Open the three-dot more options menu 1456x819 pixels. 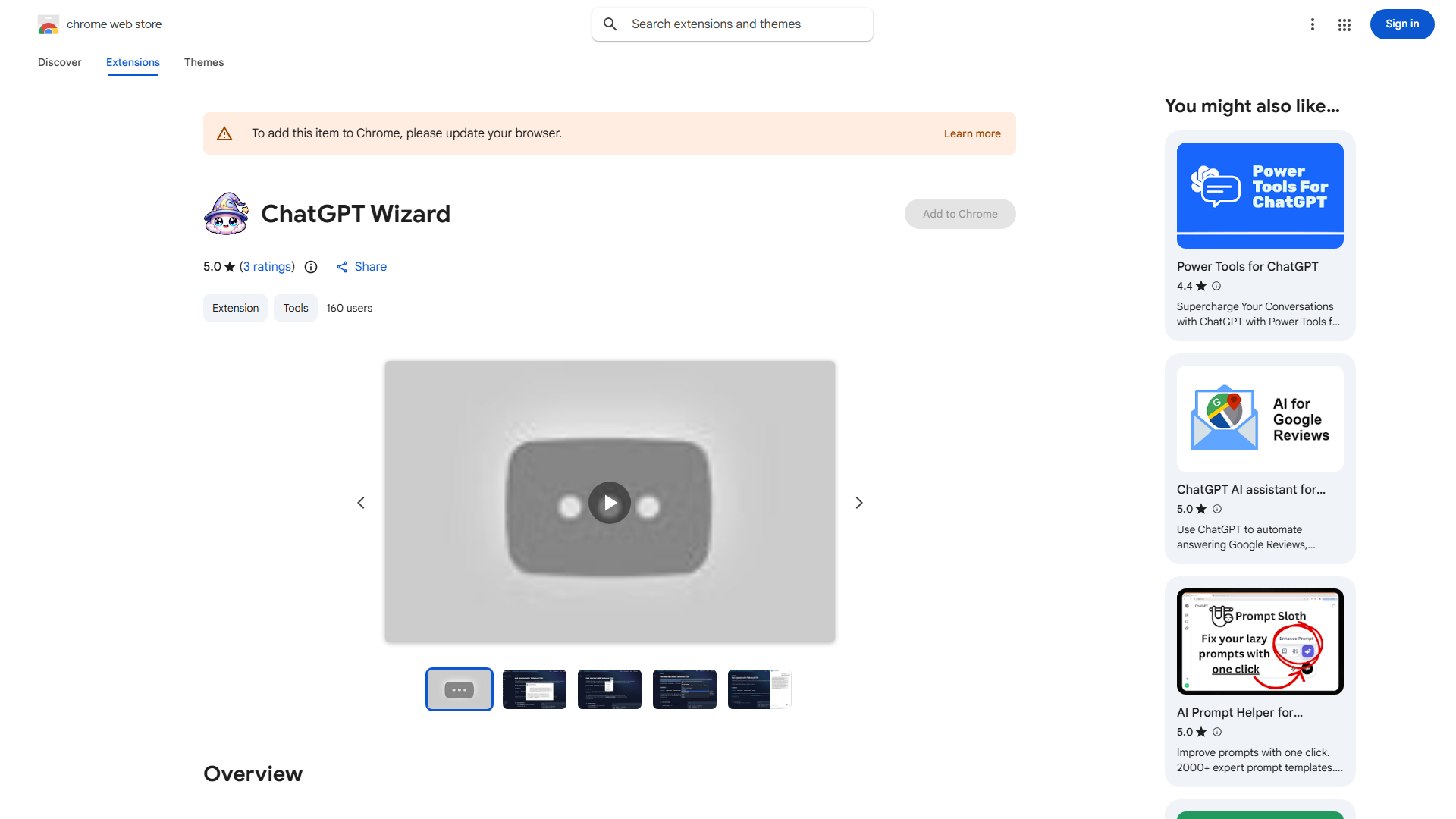[x=1313, y=24]
